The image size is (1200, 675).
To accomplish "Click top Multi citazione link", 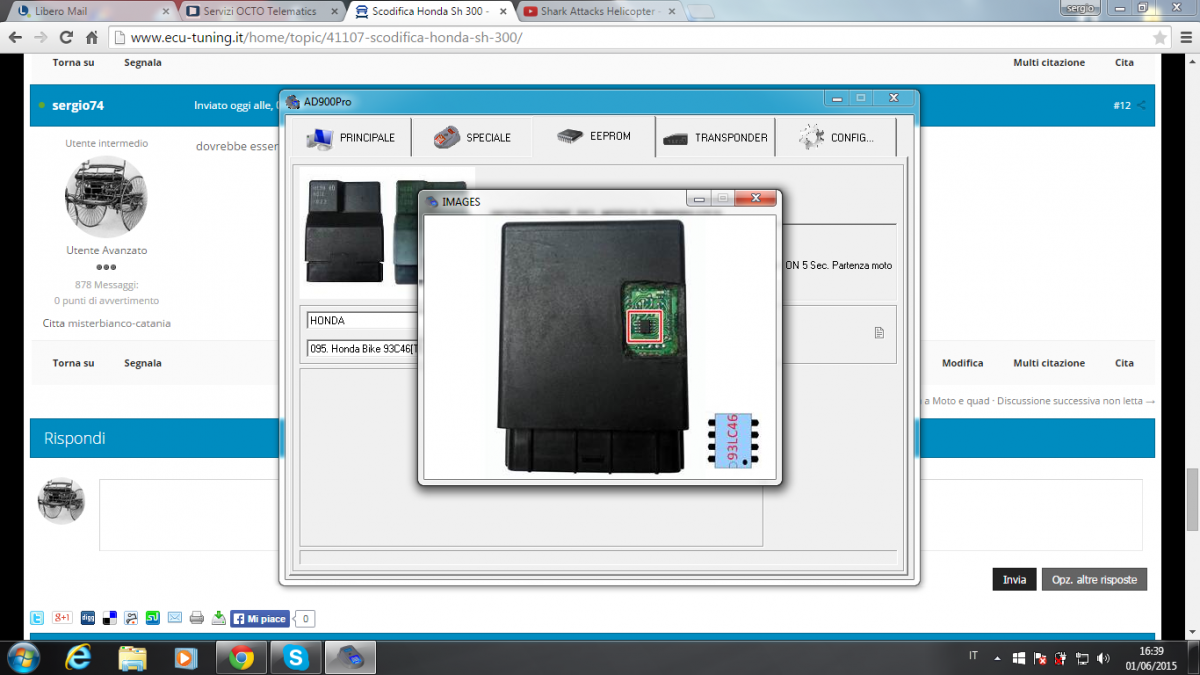I will click(x=1049, y=62).
